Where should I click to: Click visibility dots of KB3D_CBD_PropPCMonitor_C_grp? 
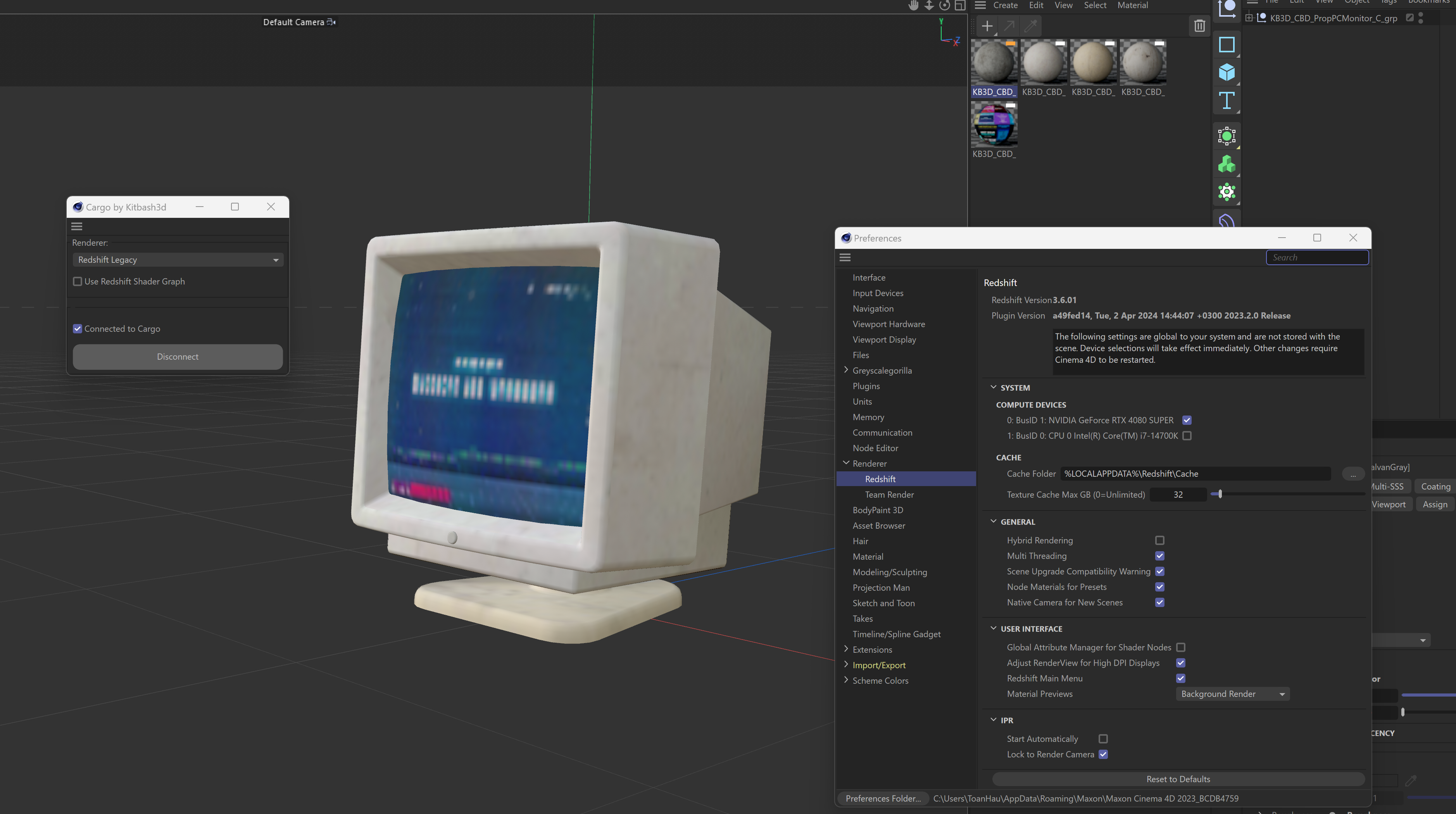[1421, 18]
